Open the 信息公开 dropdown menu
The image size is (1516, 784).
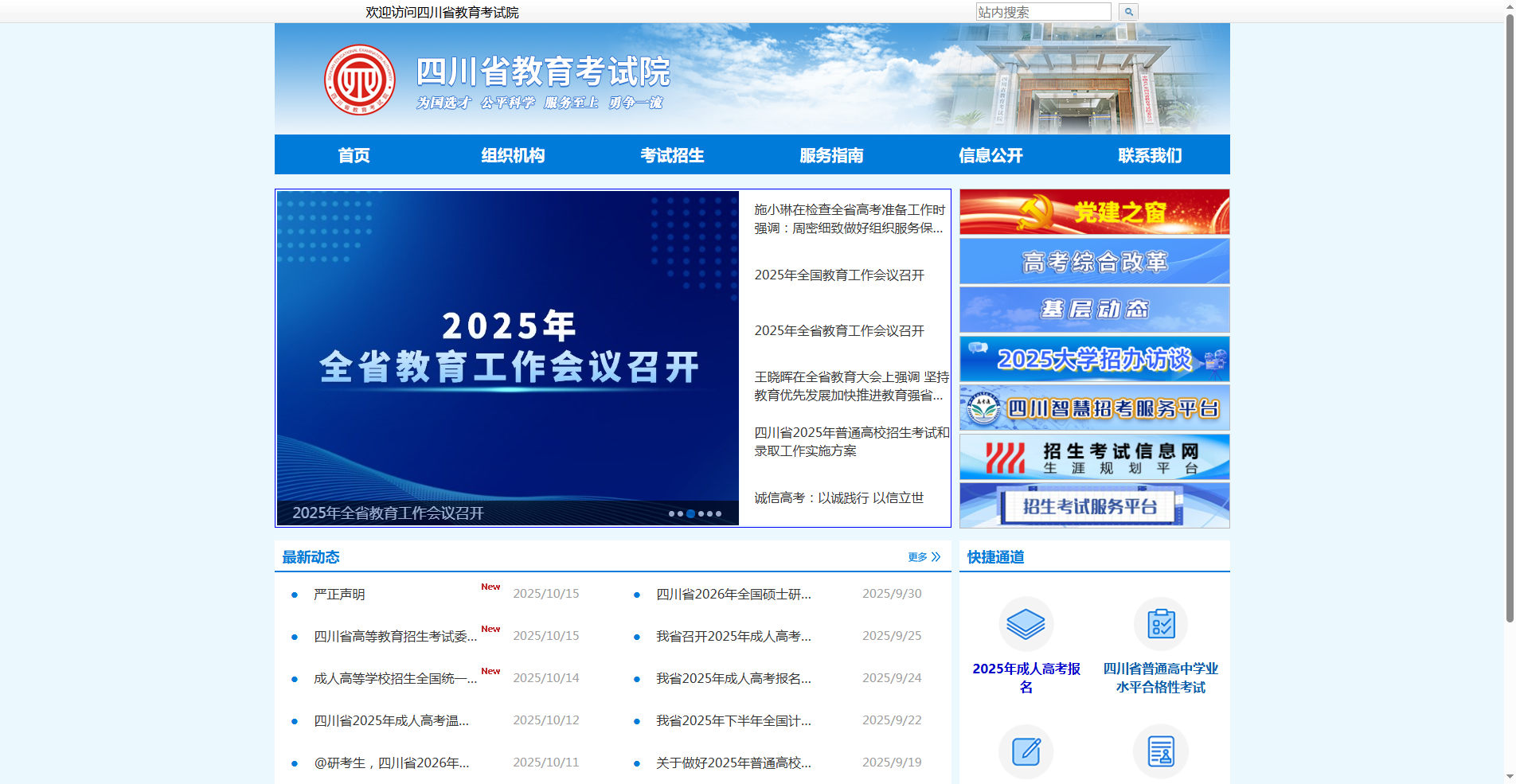pyautogui.click(x=991, y=155)
